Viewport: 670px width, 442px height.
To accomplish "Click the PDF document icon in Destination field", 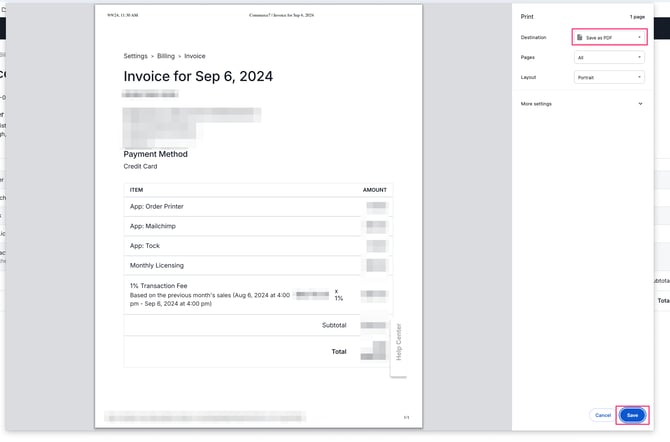I will (580, 38).
